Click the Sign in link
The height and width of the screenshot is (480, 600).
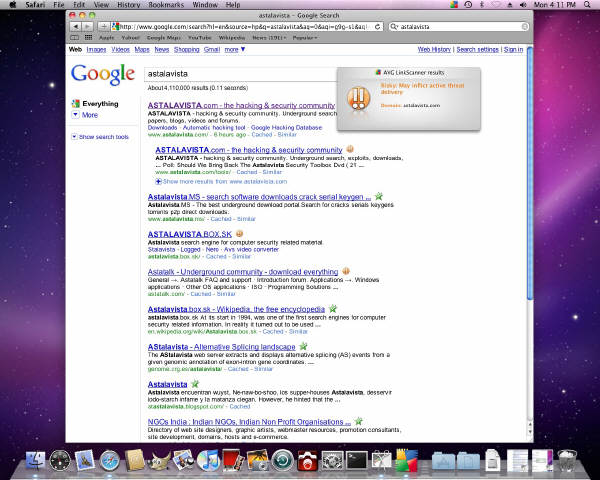pyautogui.click(x=513, y=49)
